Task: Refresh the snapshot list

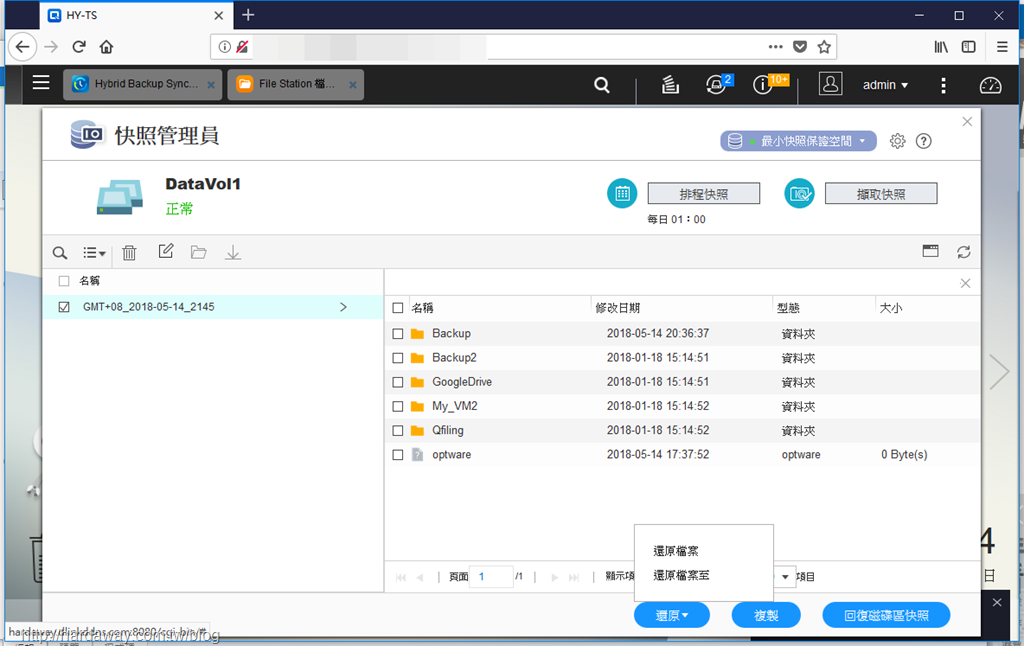Action: pos(963,252)
